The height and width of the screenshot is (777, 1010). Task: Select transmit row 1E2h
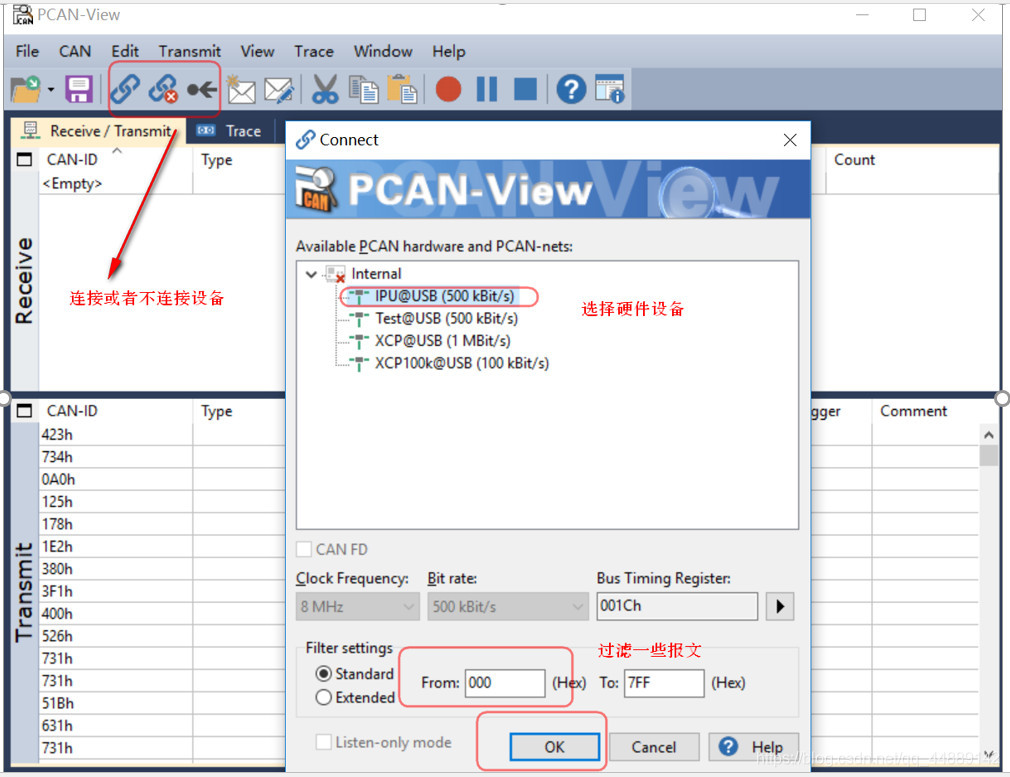point(57,546)
